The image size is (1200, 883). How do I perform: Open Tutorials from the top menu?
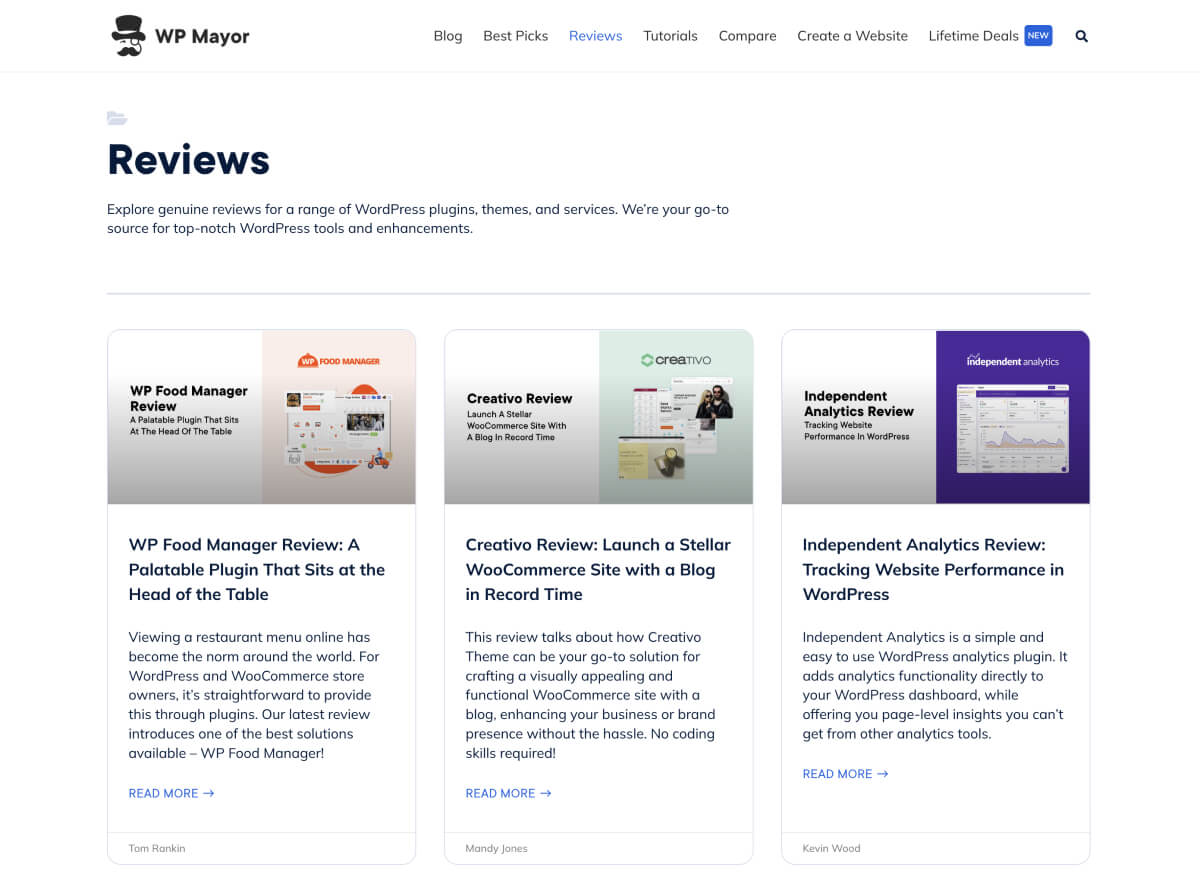(671, 36)
